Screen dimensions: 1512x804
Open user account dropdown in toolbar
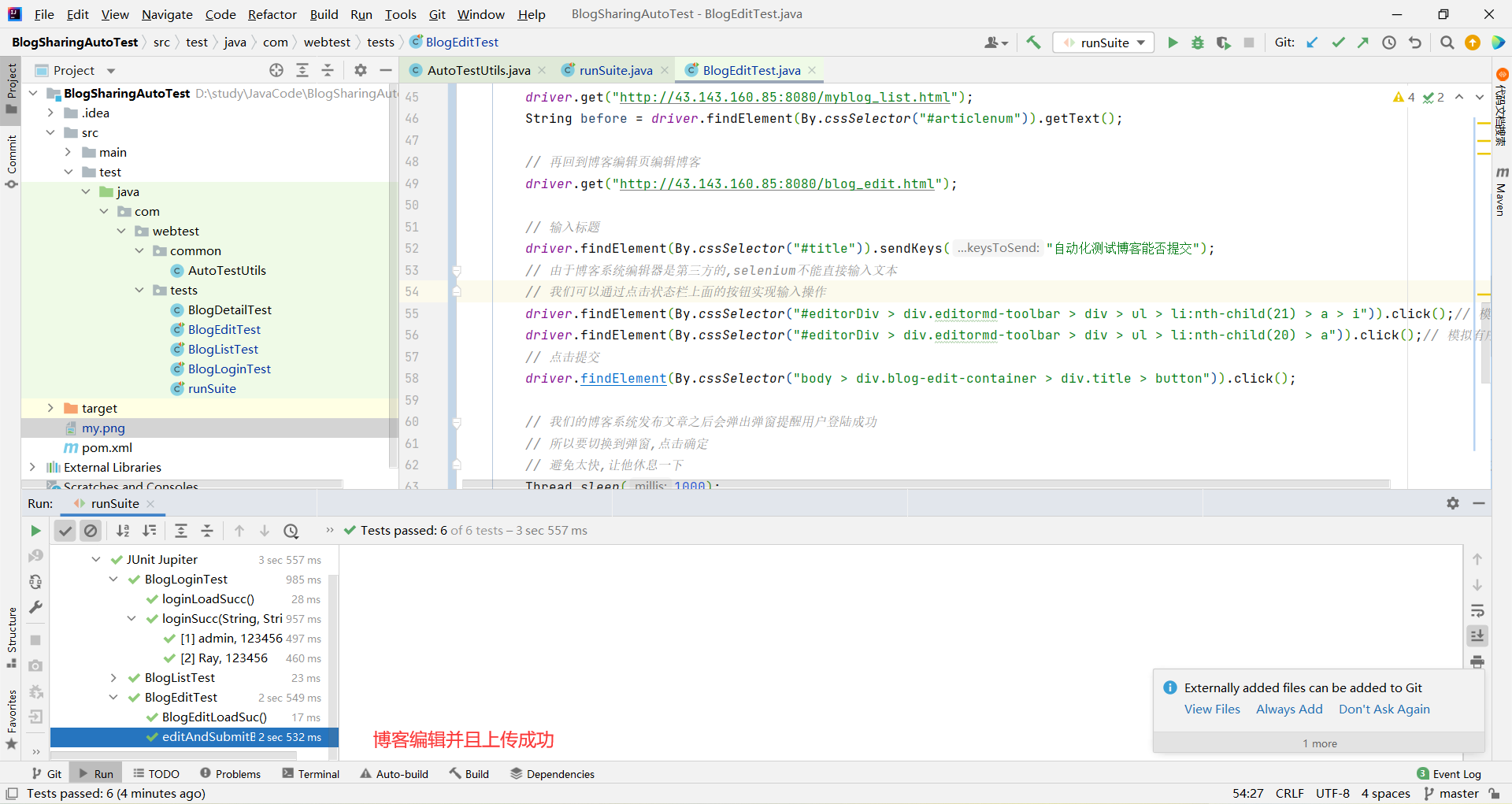point(996,43)
